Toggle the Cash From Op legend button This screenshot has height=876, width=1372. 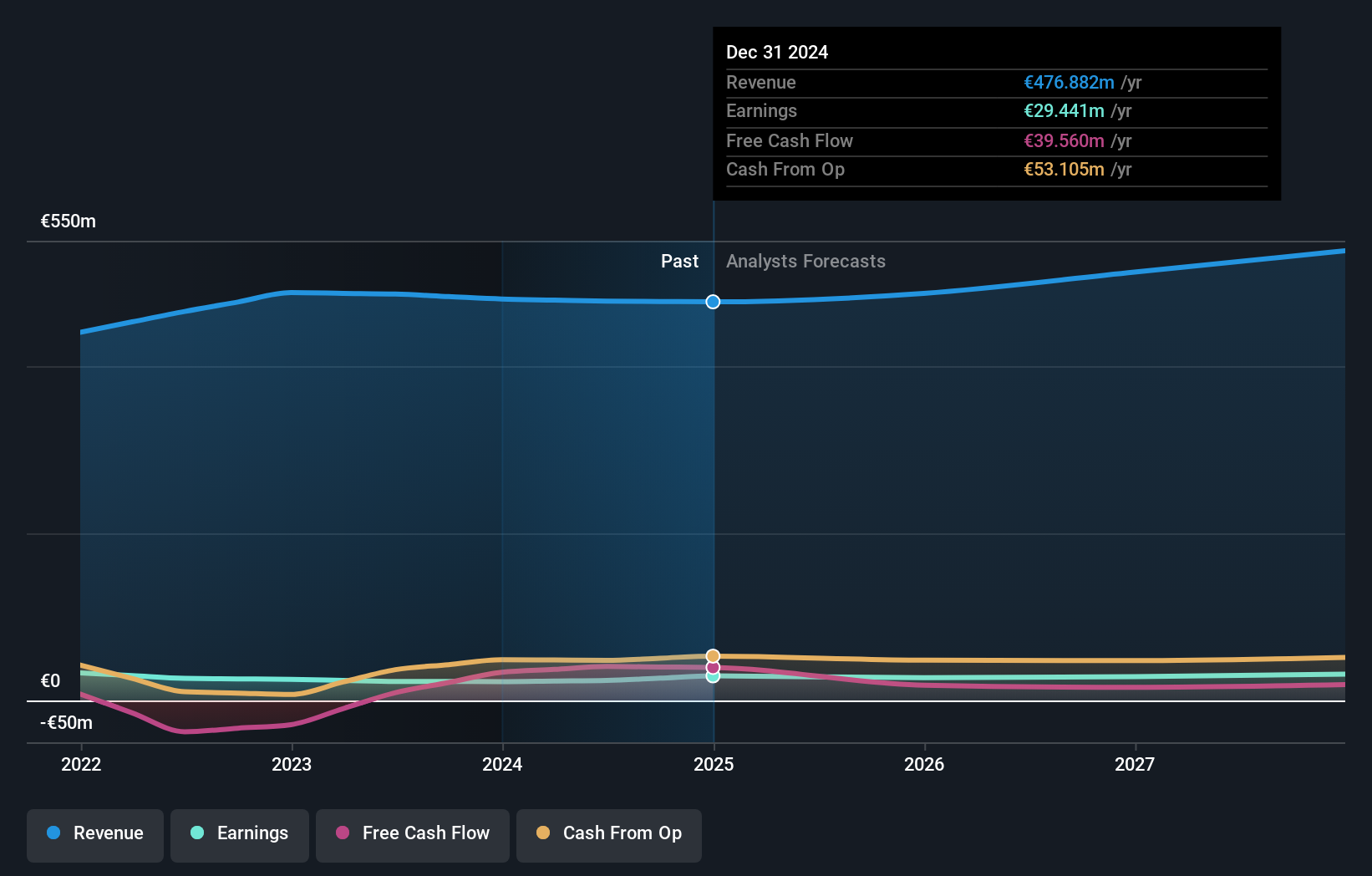pos(609,835)
